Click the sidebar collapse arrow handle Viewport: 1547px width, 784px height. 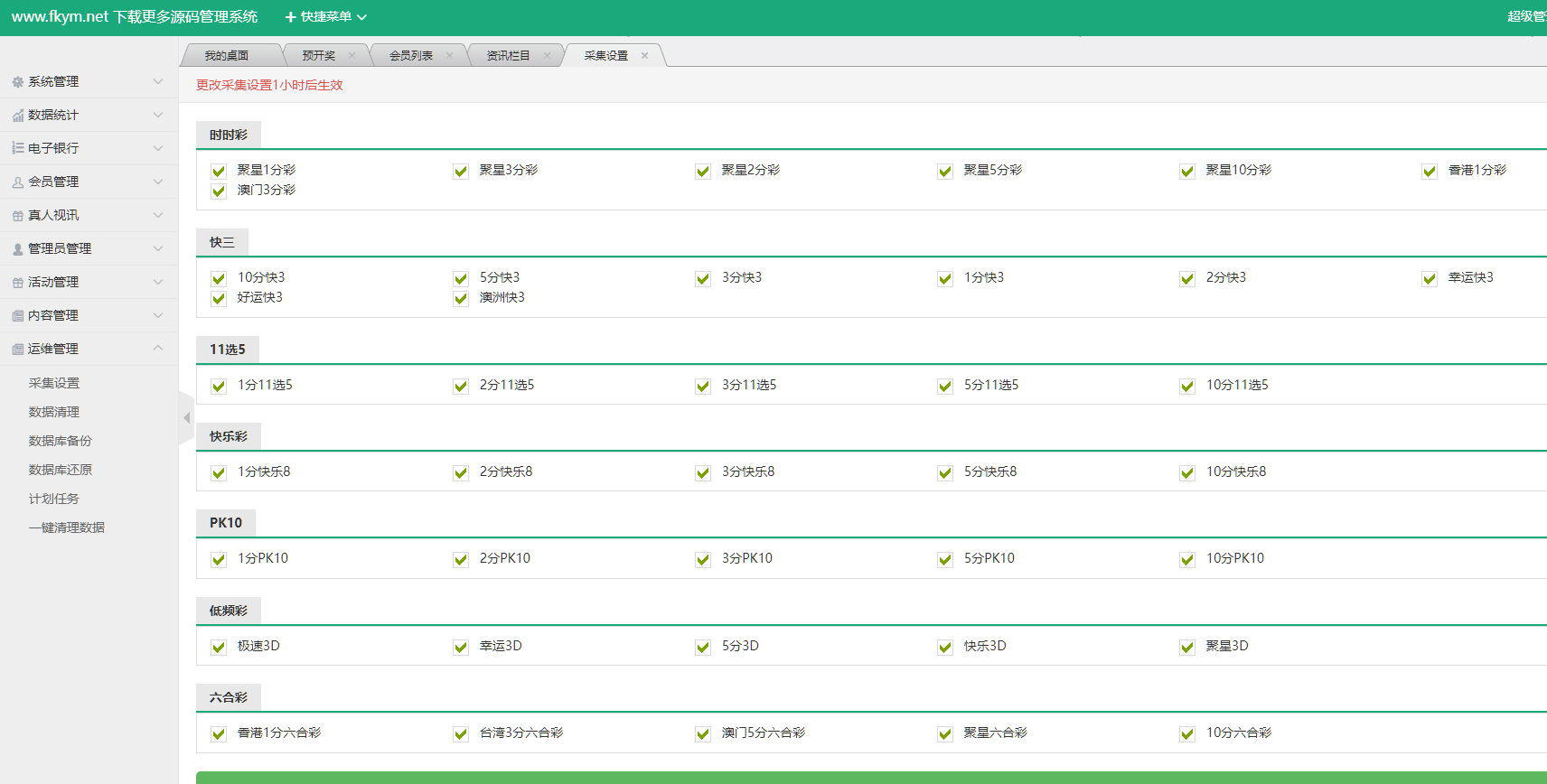[186, 417]
